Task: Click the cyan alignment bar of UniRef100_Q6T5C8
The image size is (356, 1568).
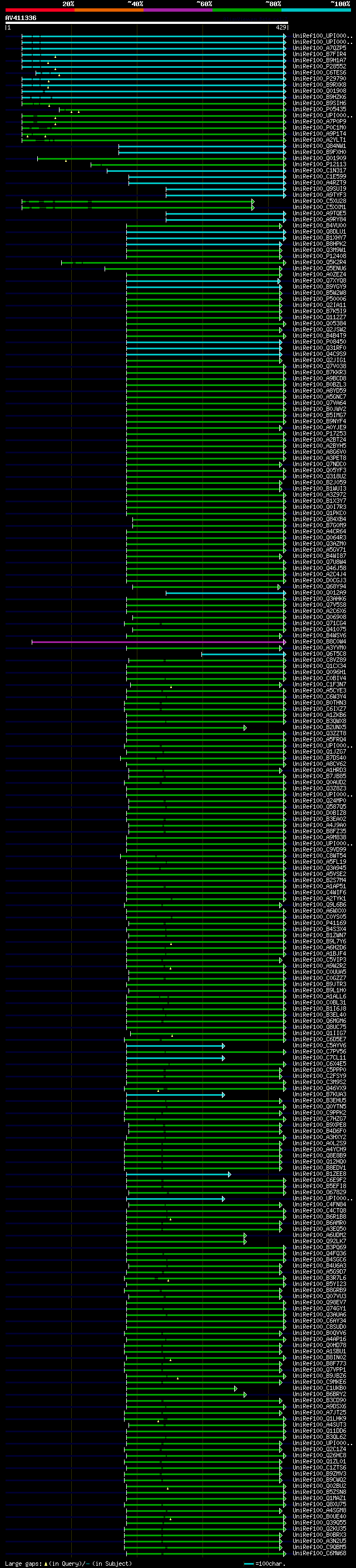Action: tap(244, 654)
